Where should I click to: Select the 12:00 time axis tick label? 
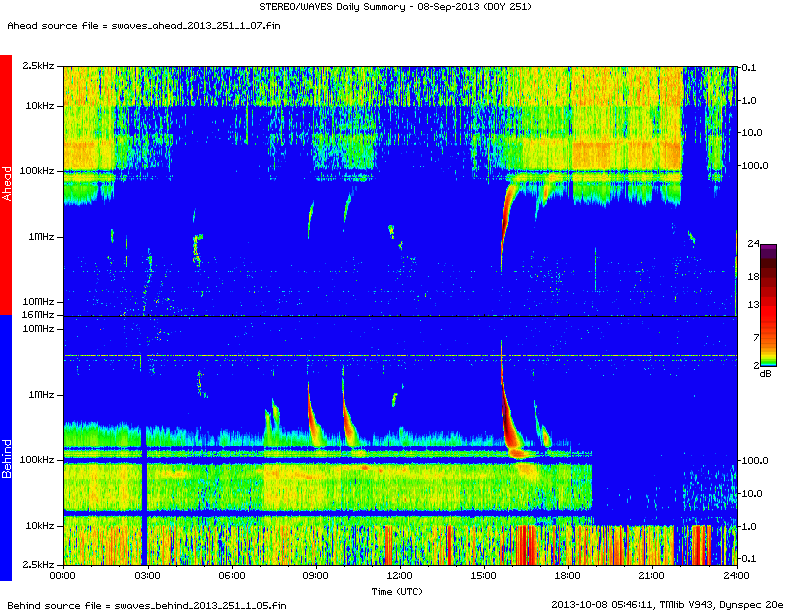pos(399,576)
